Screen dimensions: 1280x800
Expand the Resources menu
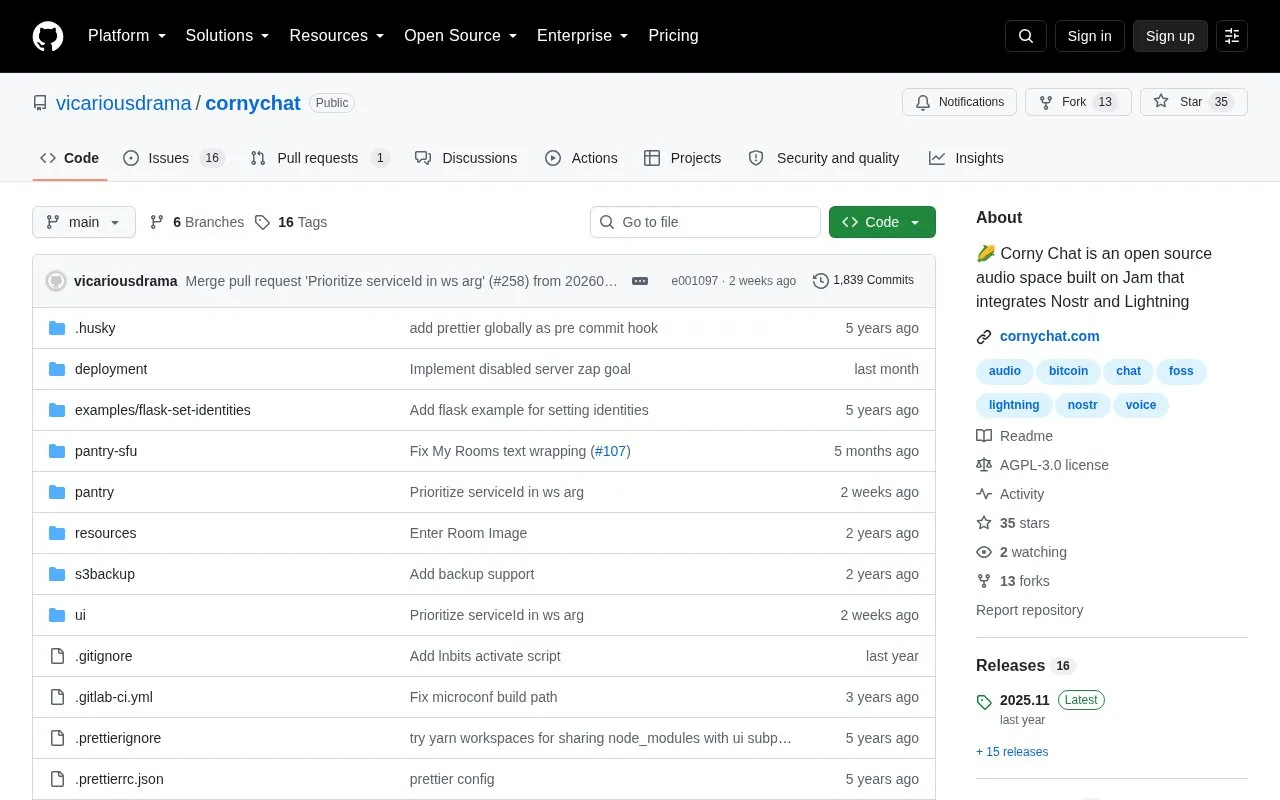point(336,36)
